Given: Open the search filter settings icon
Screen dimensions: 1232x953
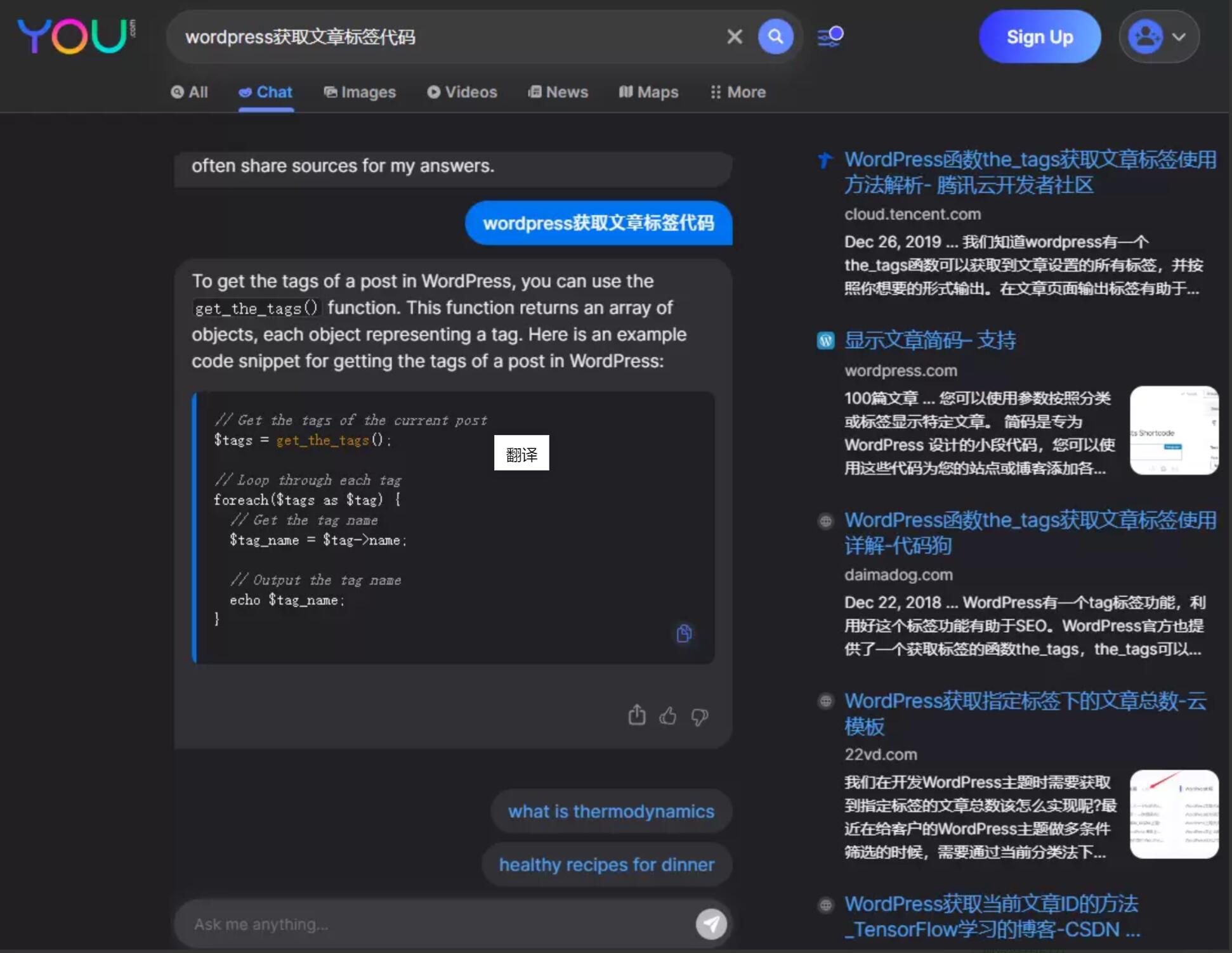Looking at the screenshot, I should click(x=830, y=36).
